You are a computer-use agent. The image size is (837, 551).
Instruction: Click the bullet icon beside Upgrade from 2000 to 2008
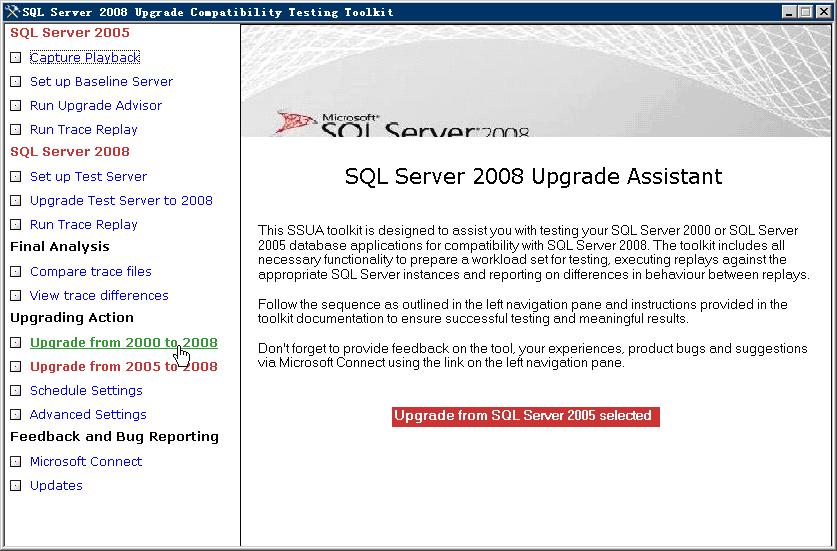[x=16, y=343]
